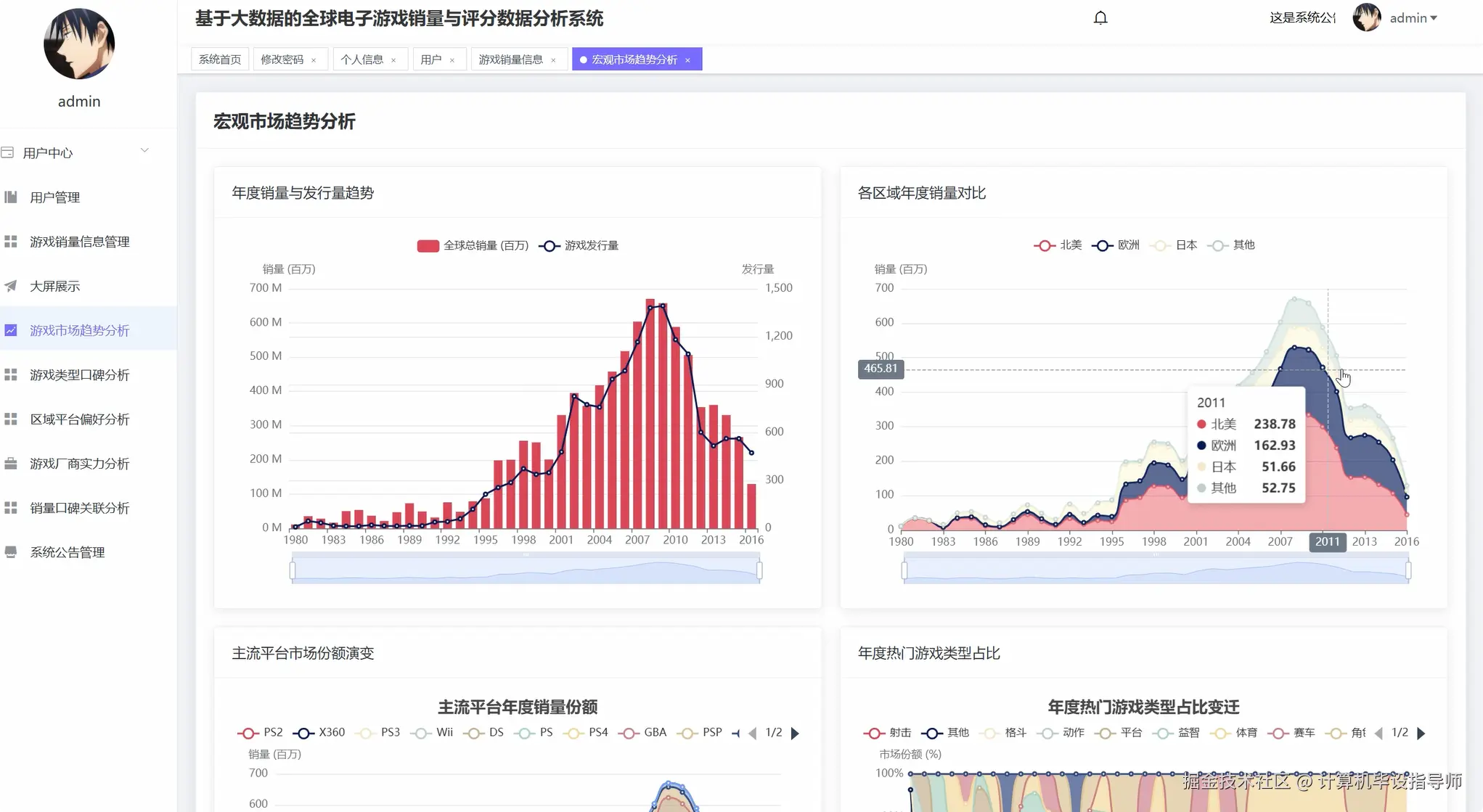Open 游戏厂商实力分析 using its icon

tap(11, 464)
